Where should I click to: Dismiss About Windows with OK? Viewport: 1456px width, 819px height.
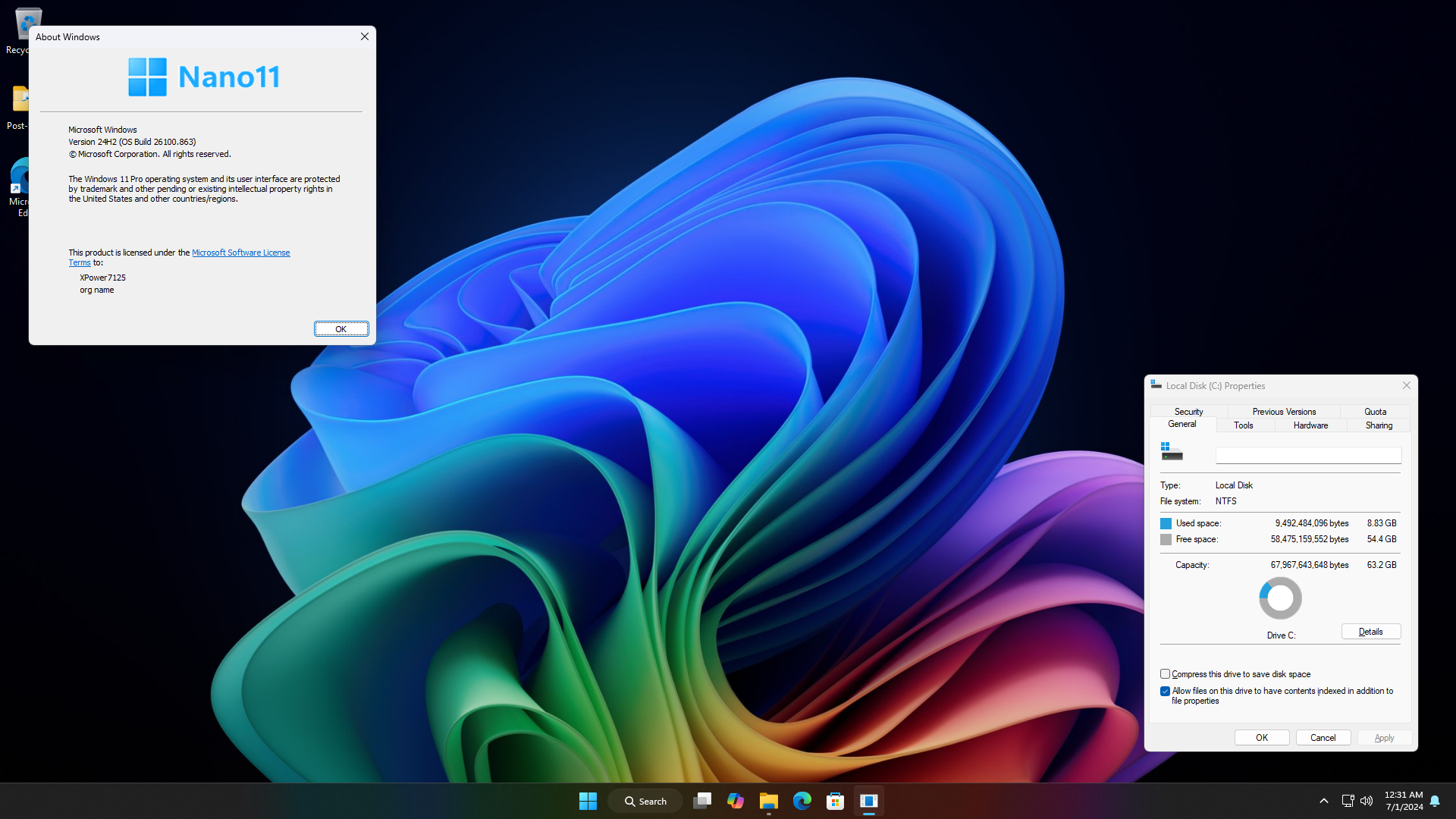tap(340, 328)
